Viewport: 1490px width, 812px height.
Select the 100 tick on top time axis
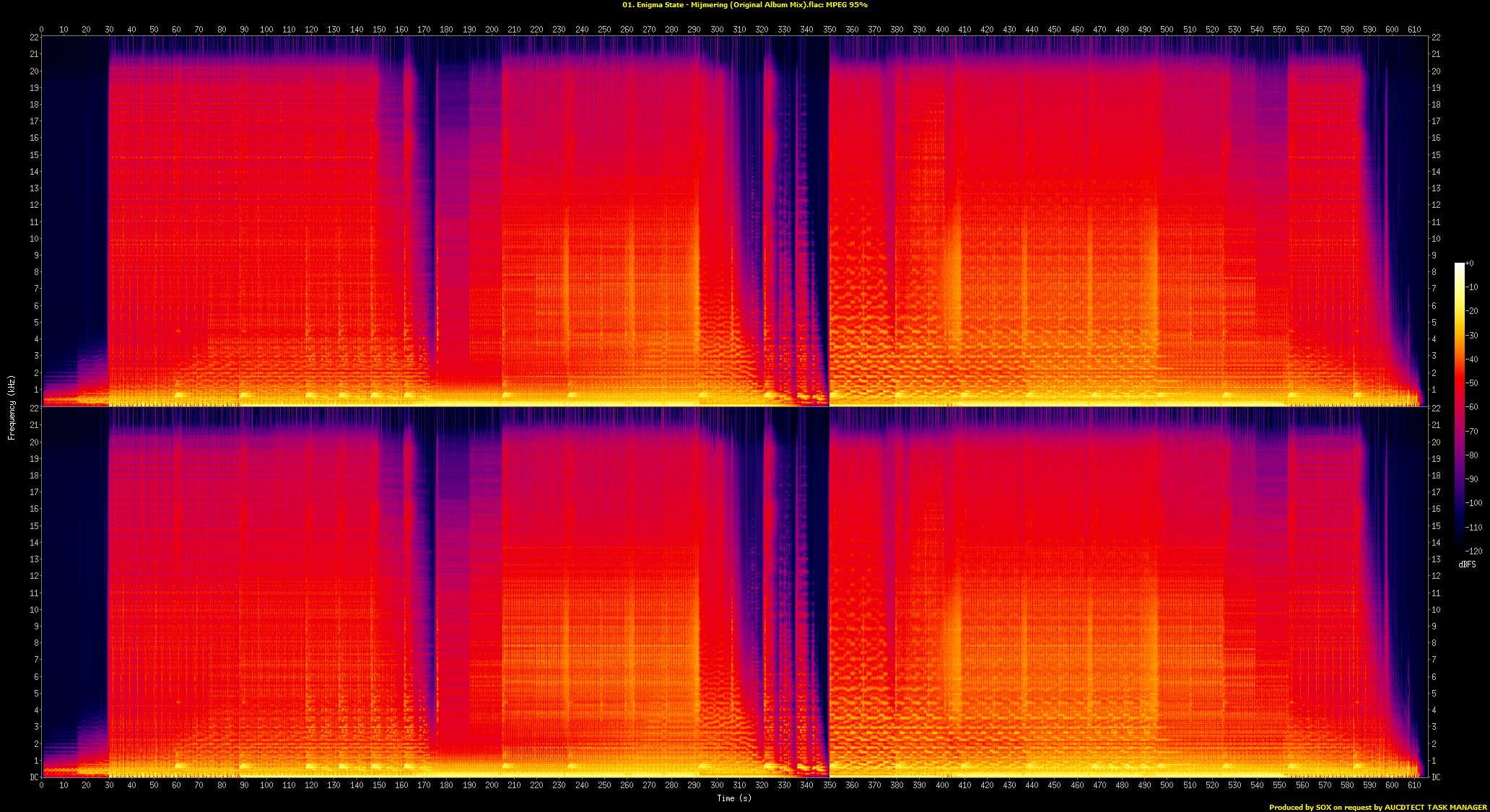[x=266, y=30]
